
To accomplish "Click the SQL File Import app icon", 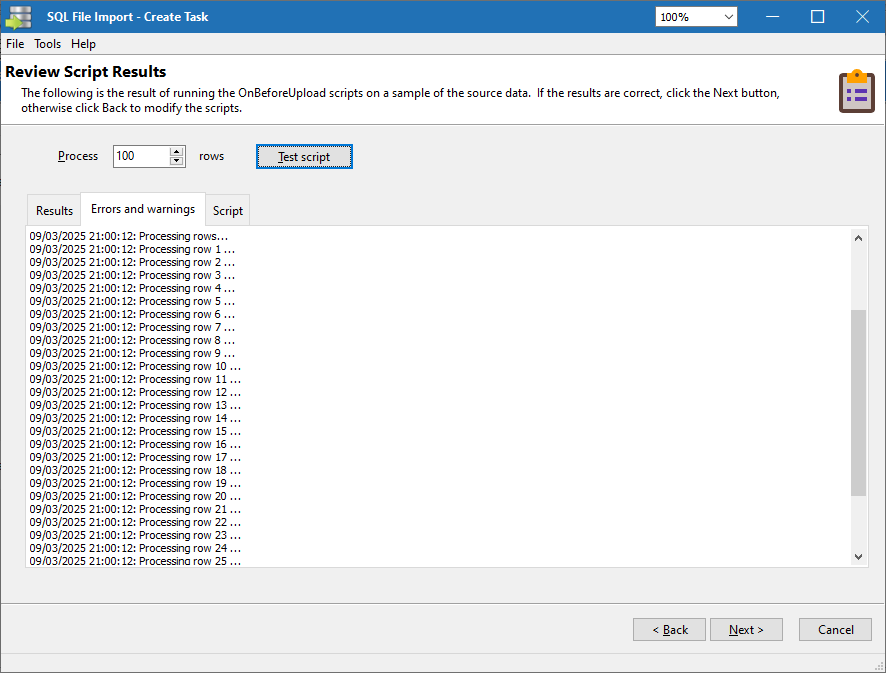I will point(19,17).
